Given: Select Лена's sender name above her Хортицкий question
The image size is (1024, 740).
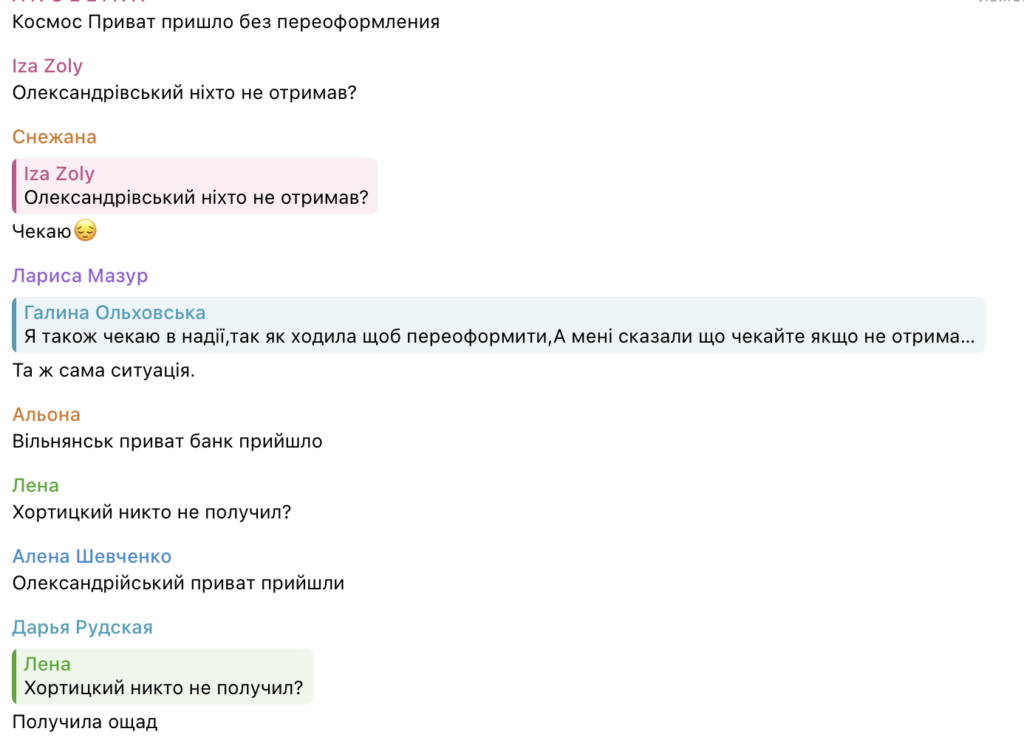Looking at the screenshot, I should click(x=35, y=486).
